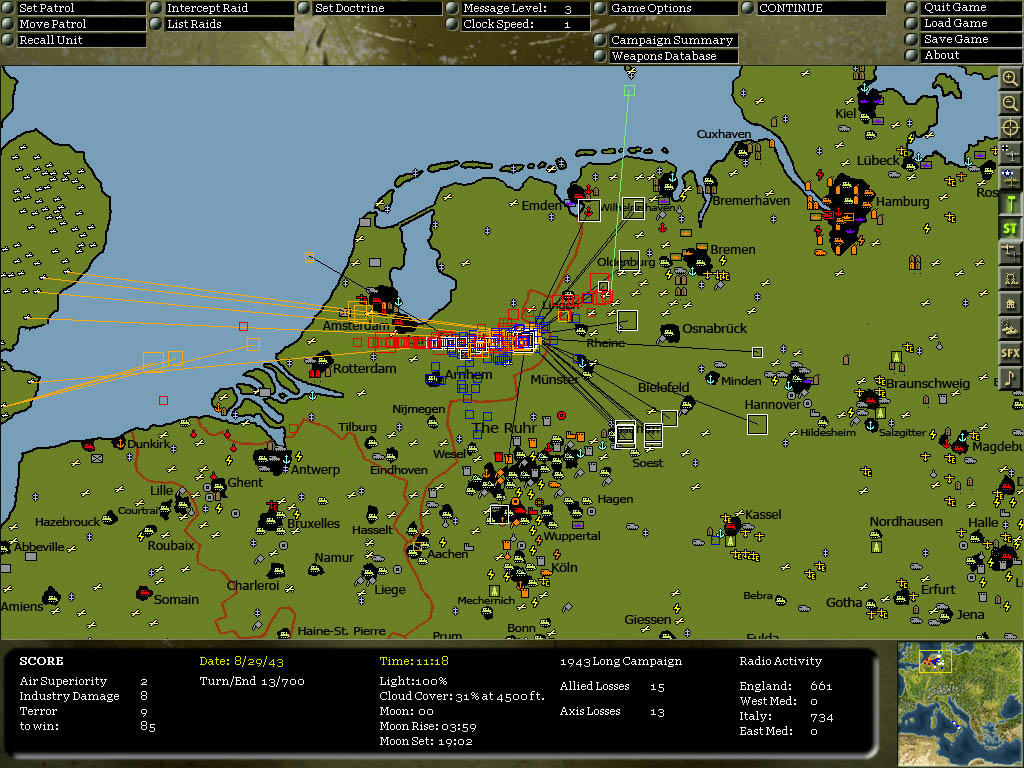Click the Date 8/29/43 readout

click(242, 661)
